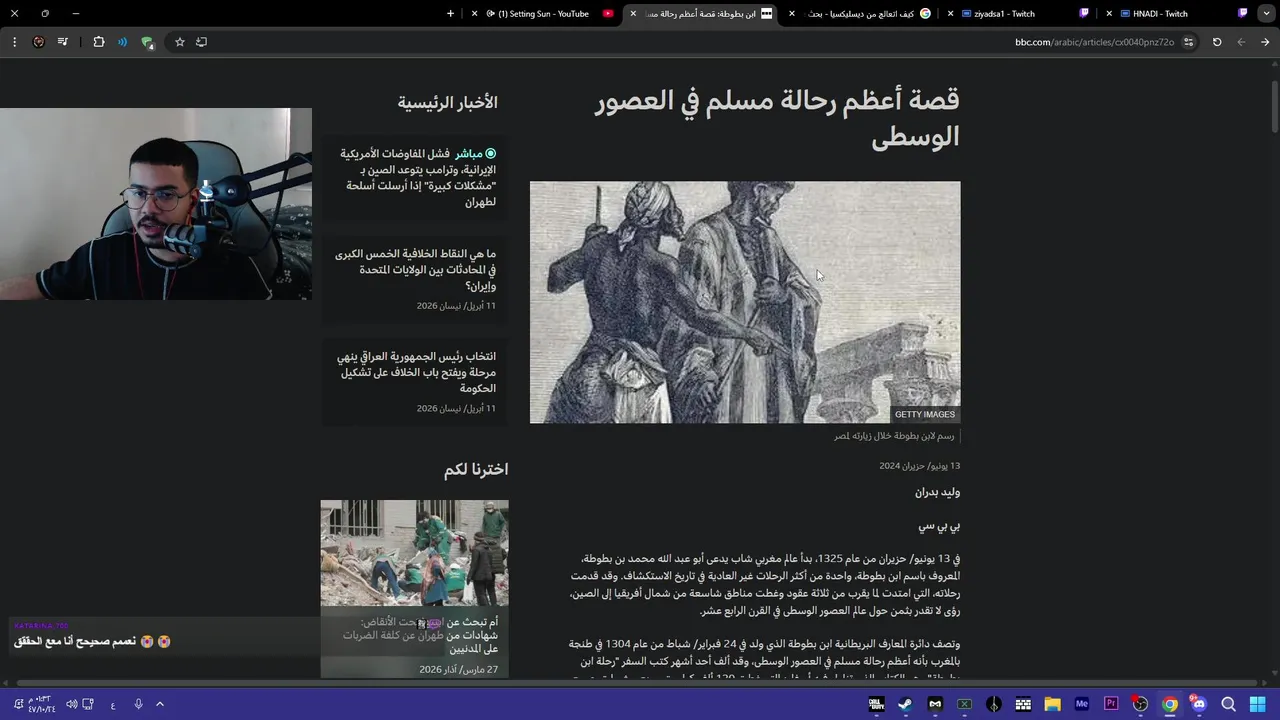Open Adobe Premiere Pro from taskbar
This screenshot has width=1280, height=720.
coord(1111,704)
